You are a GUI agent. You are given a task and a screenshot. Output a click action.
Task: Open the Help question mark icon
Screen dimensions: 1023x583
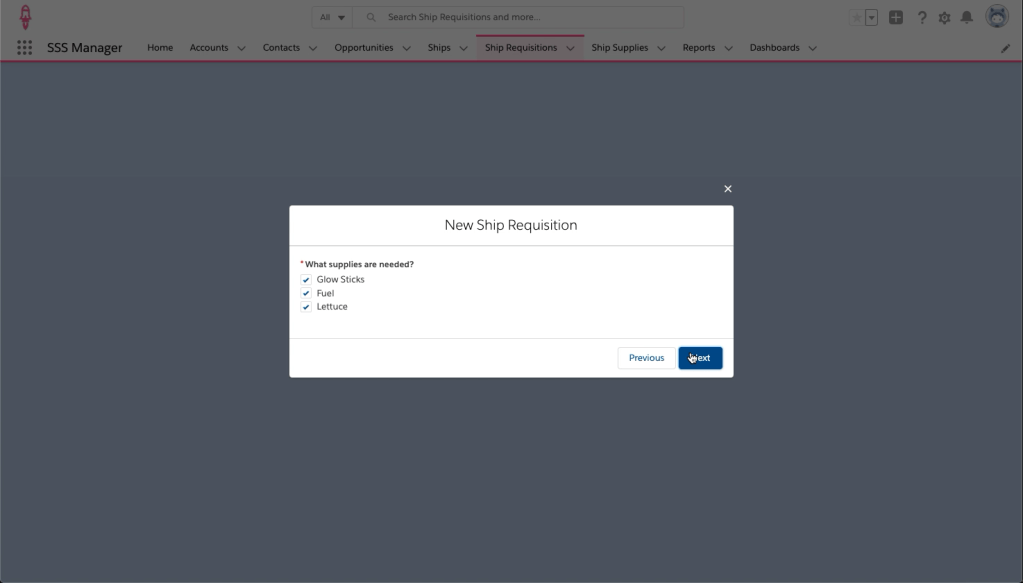[922, 17]
